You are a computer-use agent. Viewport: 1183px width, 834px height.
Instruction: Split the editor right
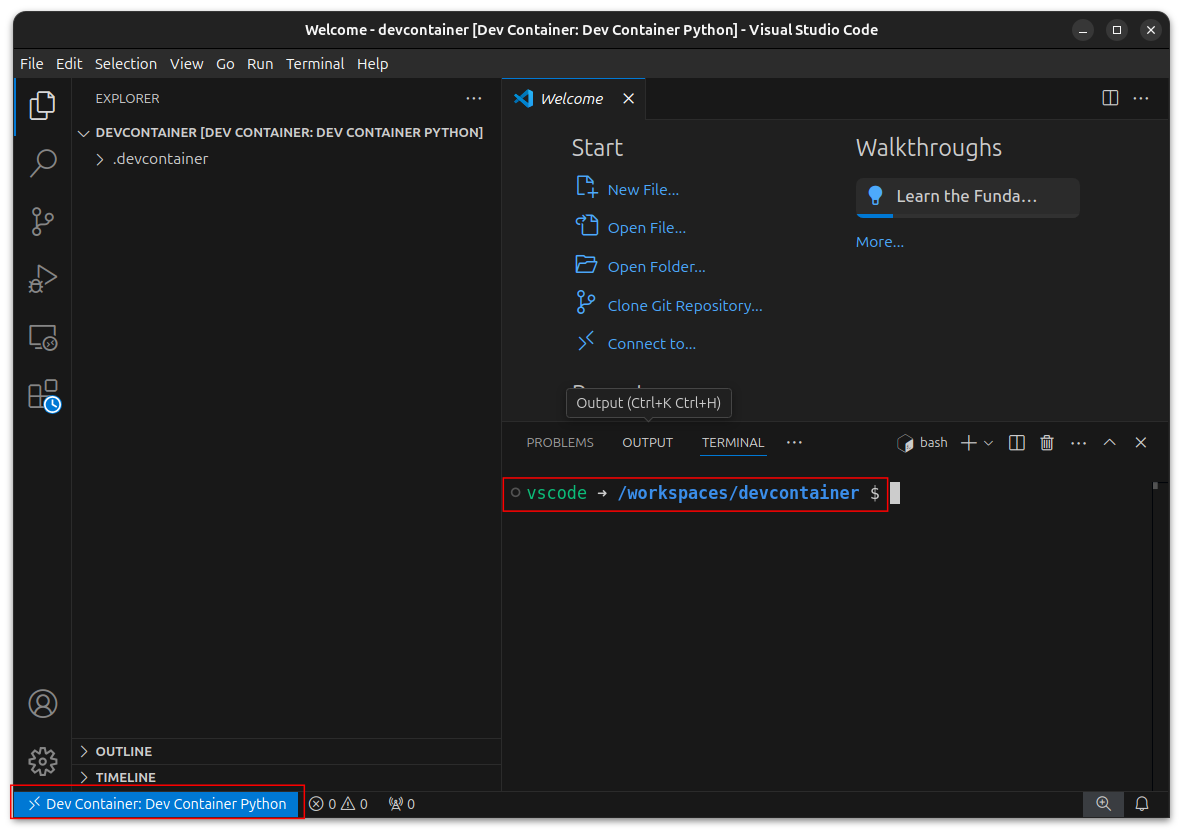click(1110, 98)
